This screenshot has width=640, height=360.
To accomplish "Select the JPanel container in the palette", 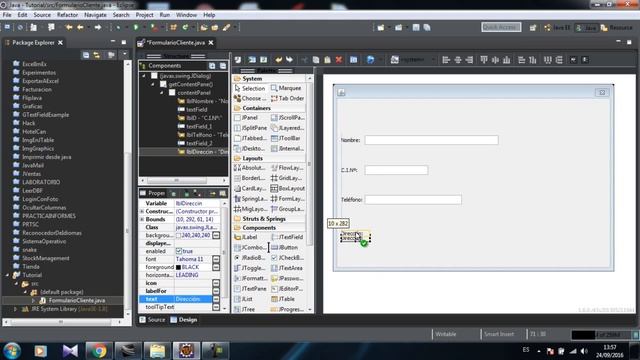I will [x=246, y=118].
